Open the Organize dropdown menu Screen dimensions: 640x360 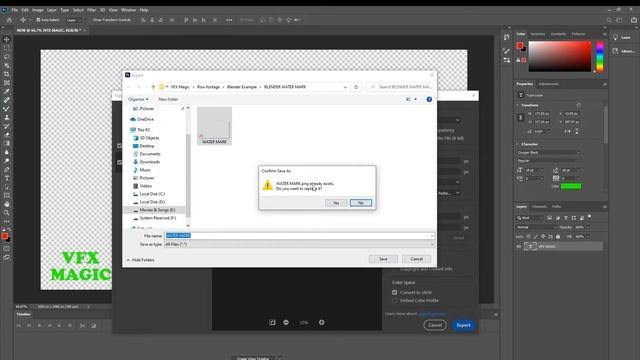[138, 99]
